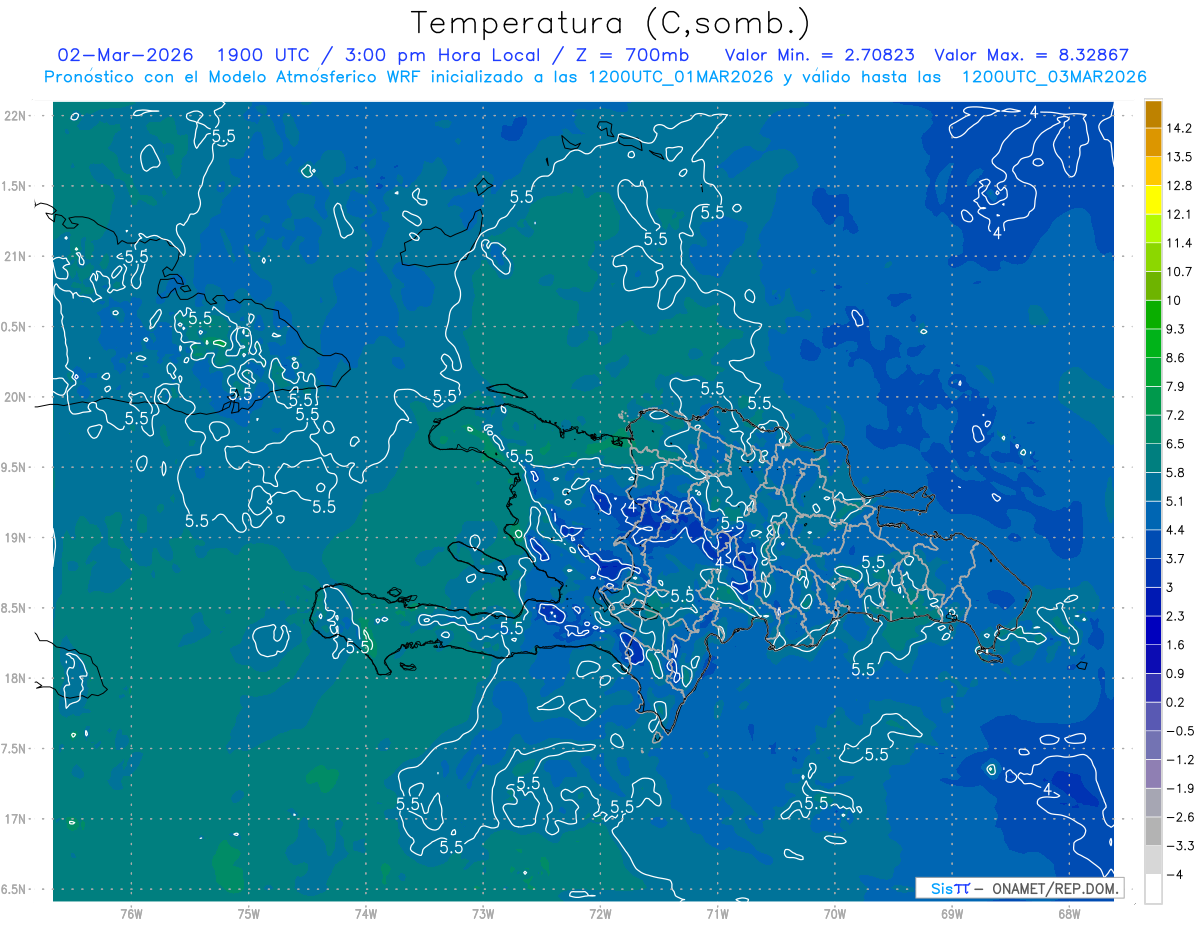
Task: Click latitude axis label '18N'
Action: (x=16, y=679)
